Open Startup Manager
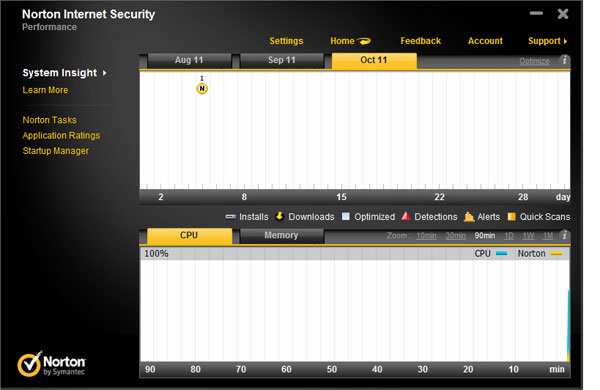This screenshot has height=390, width=600. click(x=55, y=151)
